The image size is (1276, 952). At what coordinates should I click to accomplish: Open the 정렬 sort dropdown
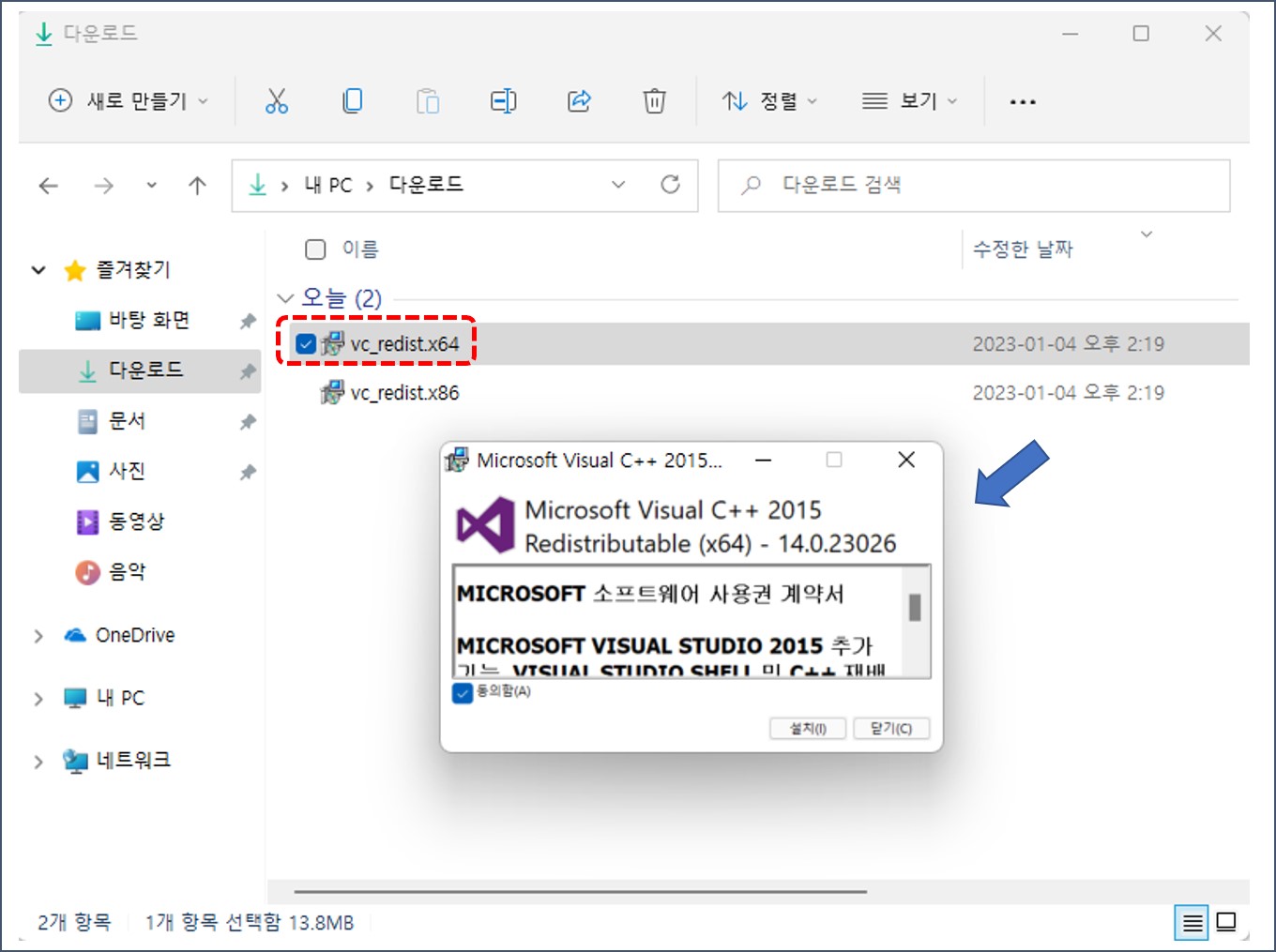(771, 100)
